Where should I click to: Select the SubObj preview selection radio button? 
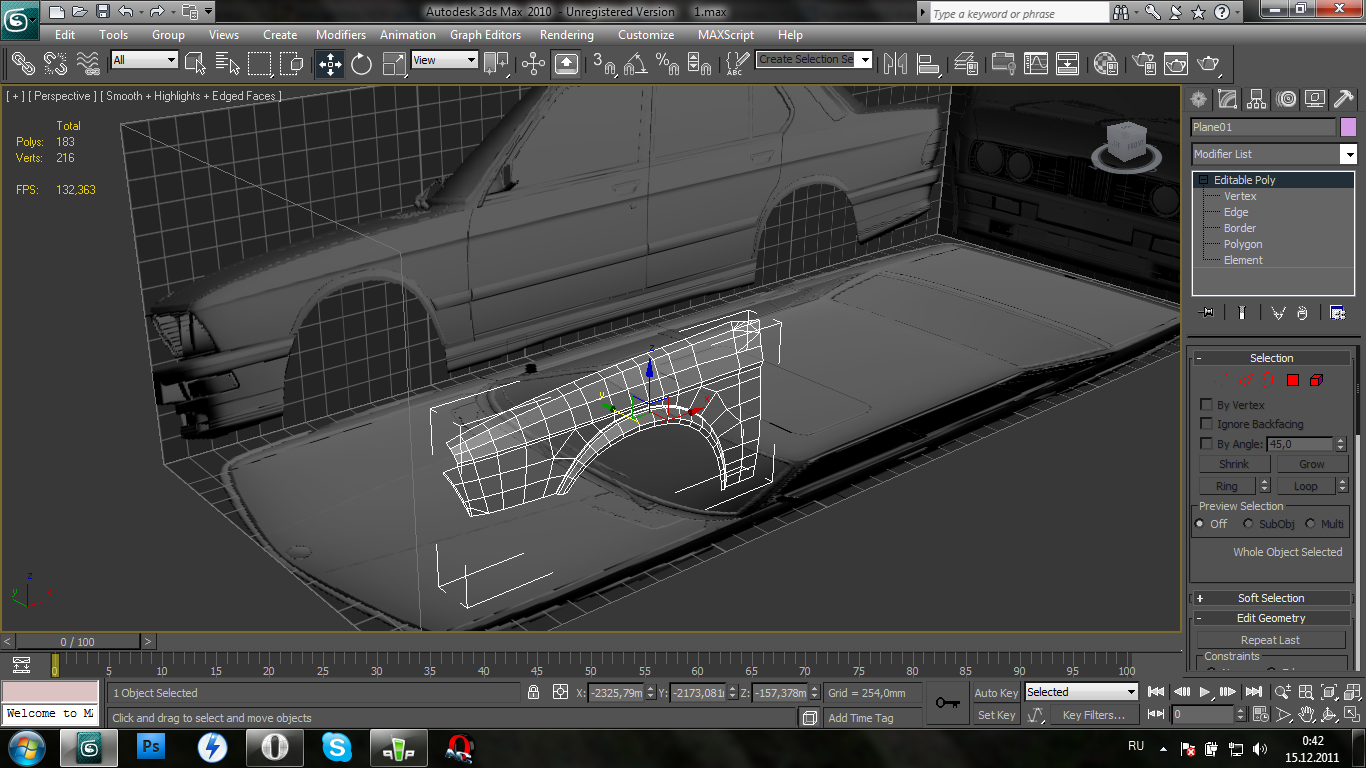1248,524
